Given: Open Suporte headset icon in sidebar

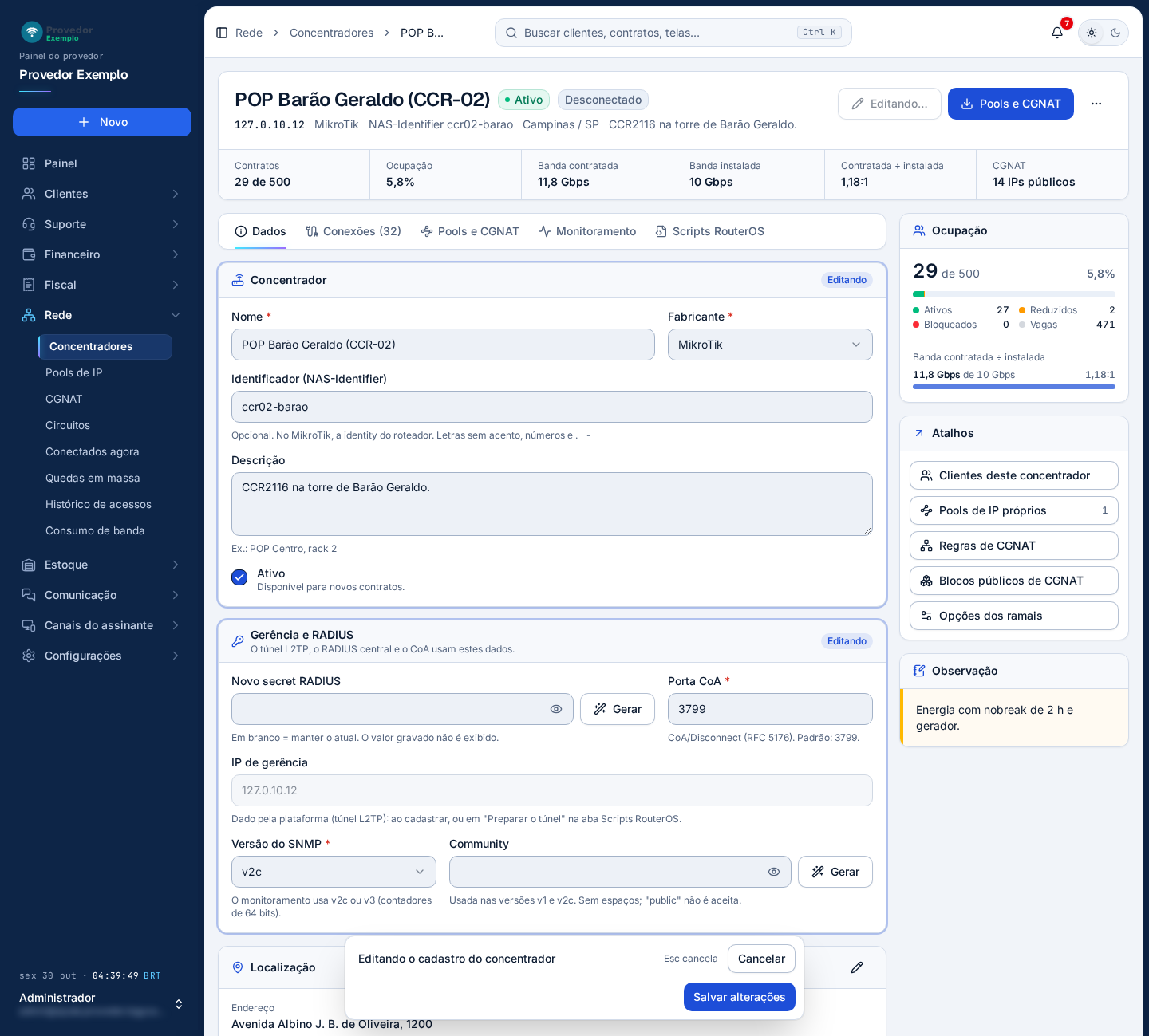Looking at the screenshot, I should coord(29,224).
